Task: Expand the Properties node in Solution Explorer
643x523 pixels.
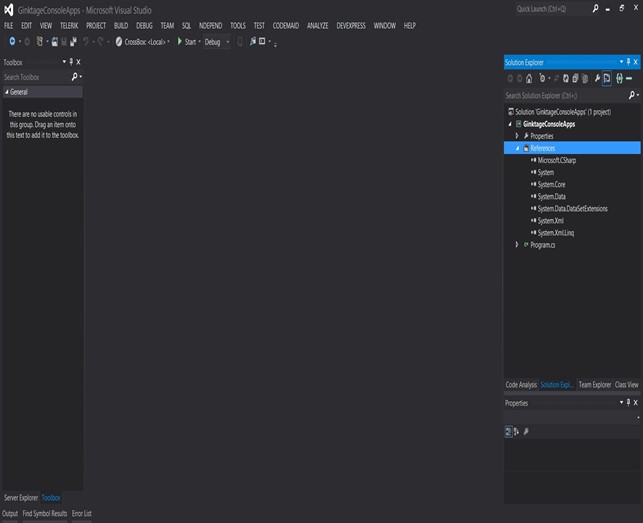Action: (x=517, y=136)
